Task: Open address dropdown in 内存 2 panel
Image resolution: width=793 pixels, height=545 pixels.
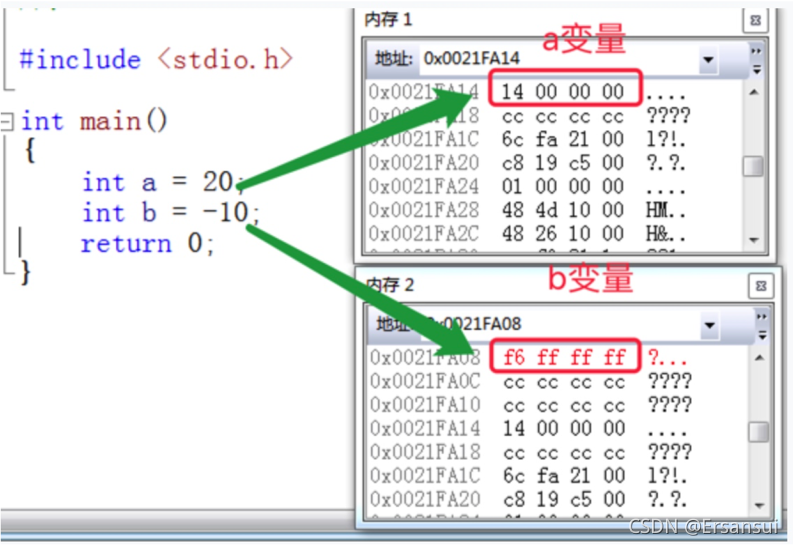Action: pyautogui.click(x=710, y=325)
